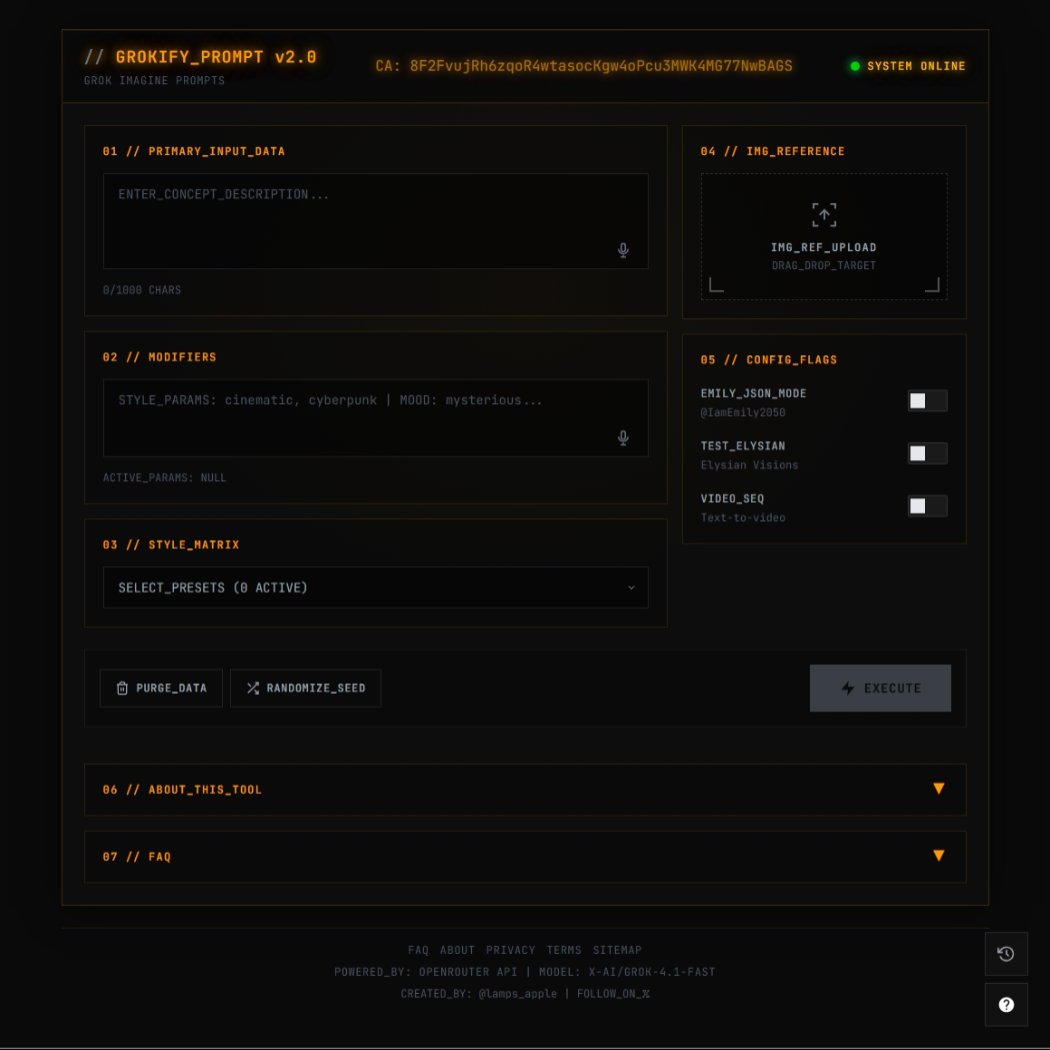Expand the 06 // ABOUT_THIS_TOOL section

click(525, 790)
